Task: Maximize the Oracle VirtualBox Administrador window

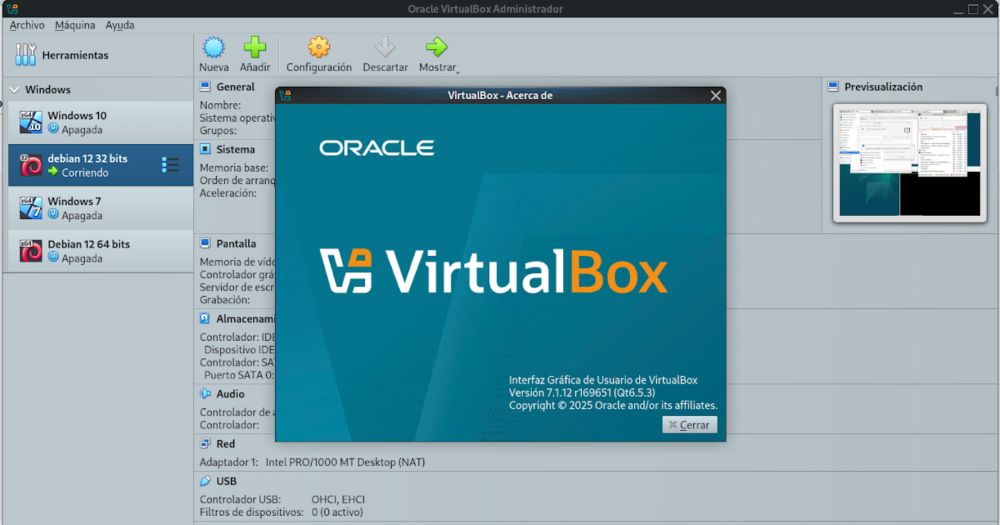Action: pos(973,9)
